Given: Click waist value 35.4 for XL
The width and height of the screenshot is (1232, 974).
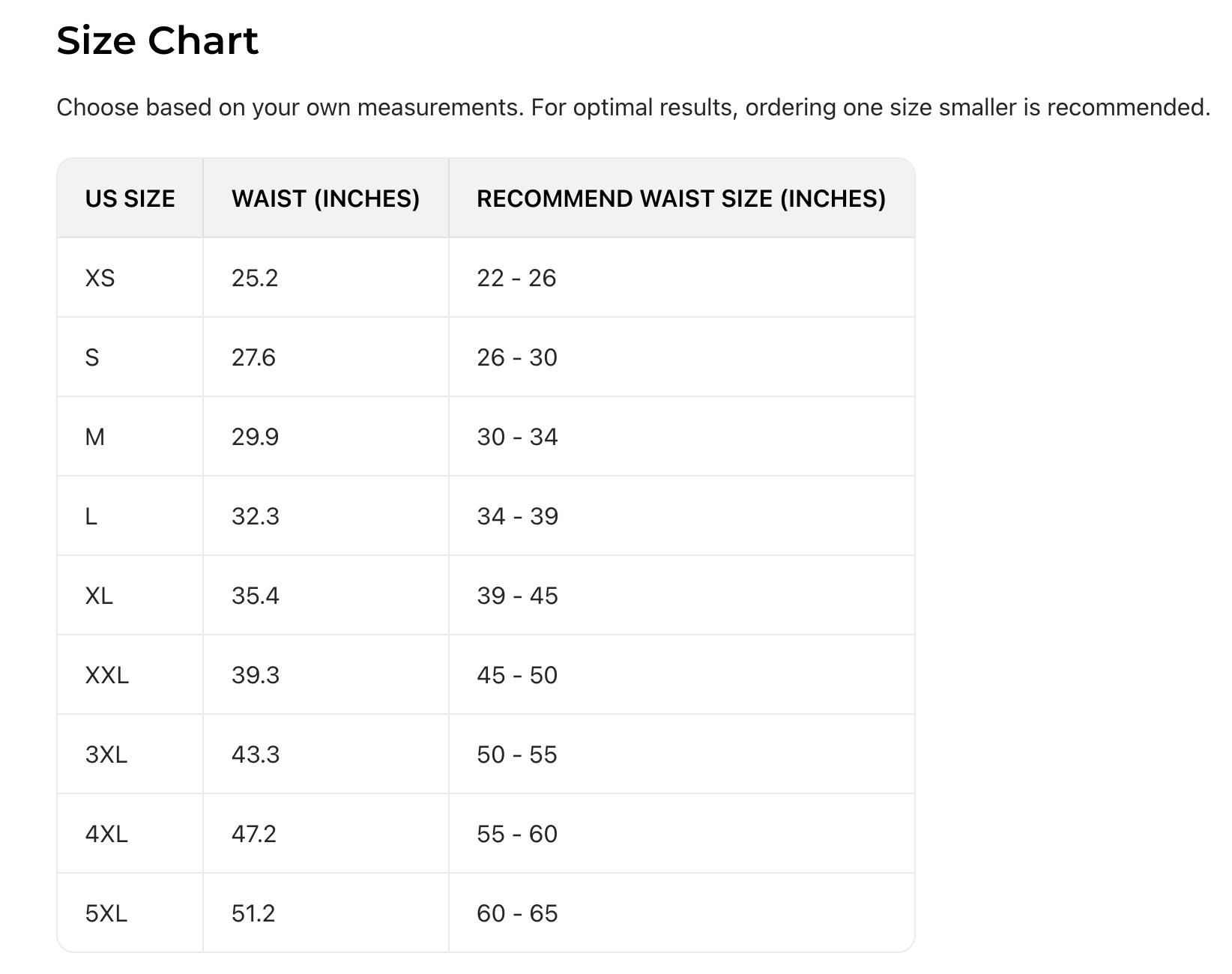Looking at the screenshot, I should click(255, 596).
